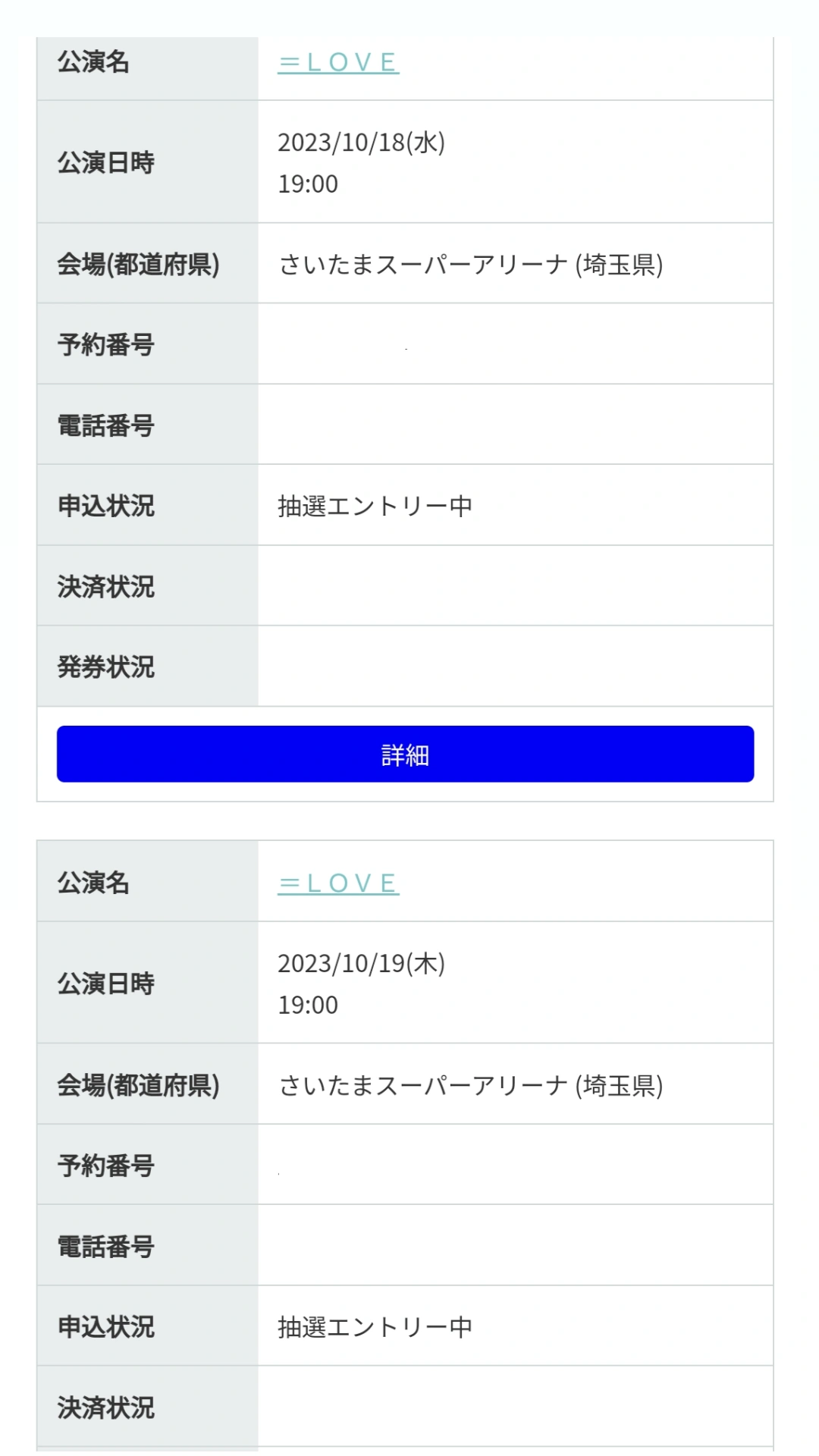Open the =LOVE link for the 10/18 performance

[x=338, y=62]
